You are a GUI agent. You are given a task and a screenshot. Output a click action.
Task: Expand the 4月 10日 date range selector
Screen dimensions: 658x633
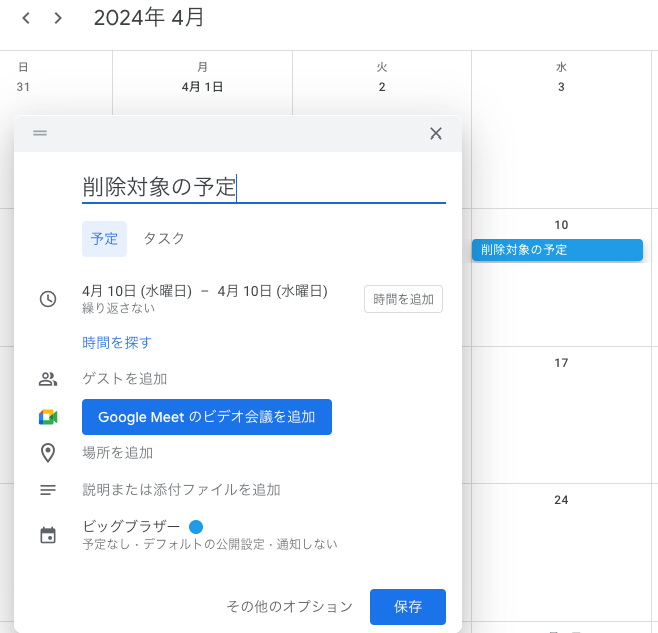[x=204, y=292]
